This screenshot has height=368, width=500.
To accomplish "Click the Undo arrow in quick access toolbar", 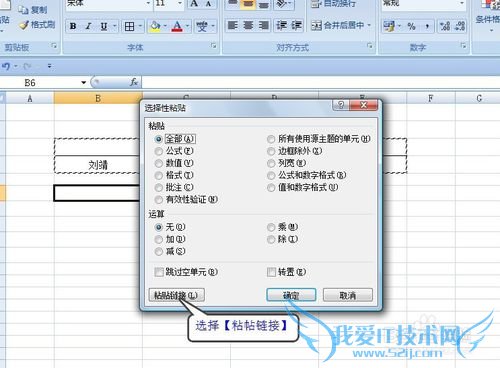I will coord(6,66).
